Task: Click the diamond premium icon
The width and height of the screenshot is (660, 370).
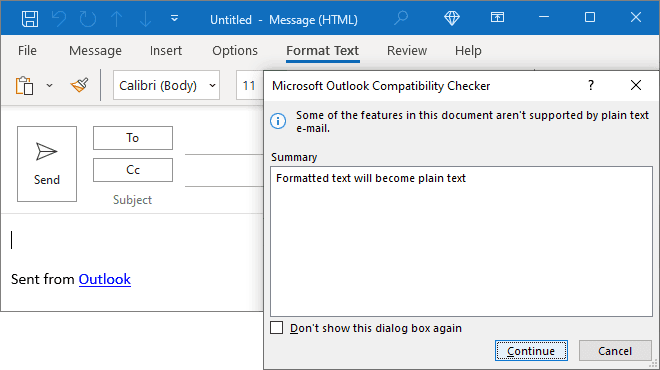Action: [452, 18]
